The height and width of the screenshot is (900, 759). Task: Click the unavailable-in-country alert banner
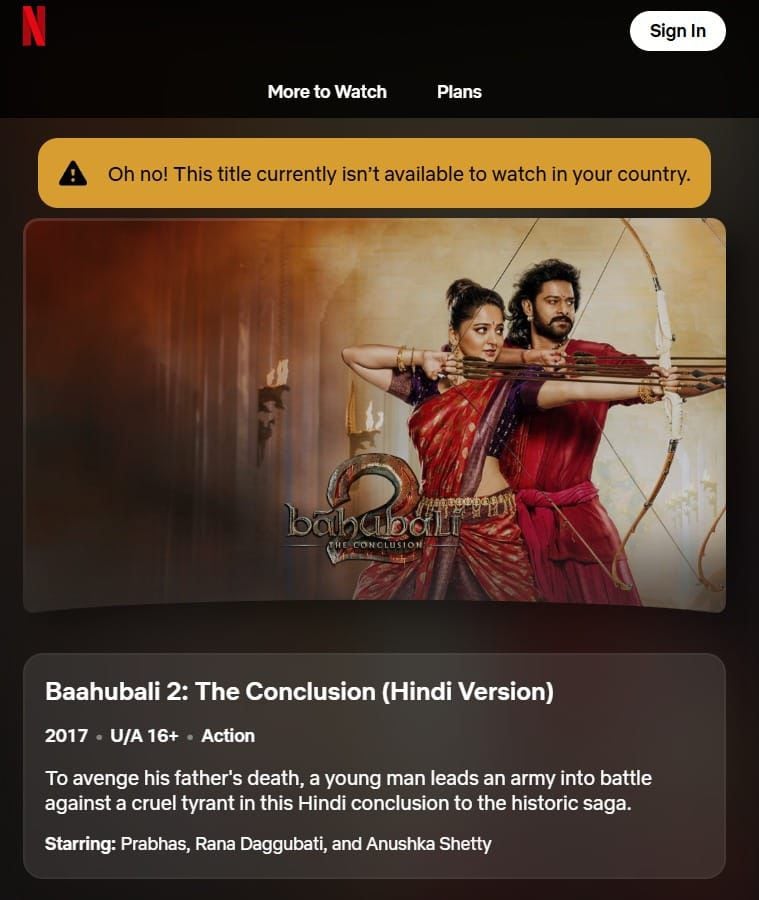(x=374, y=173)
